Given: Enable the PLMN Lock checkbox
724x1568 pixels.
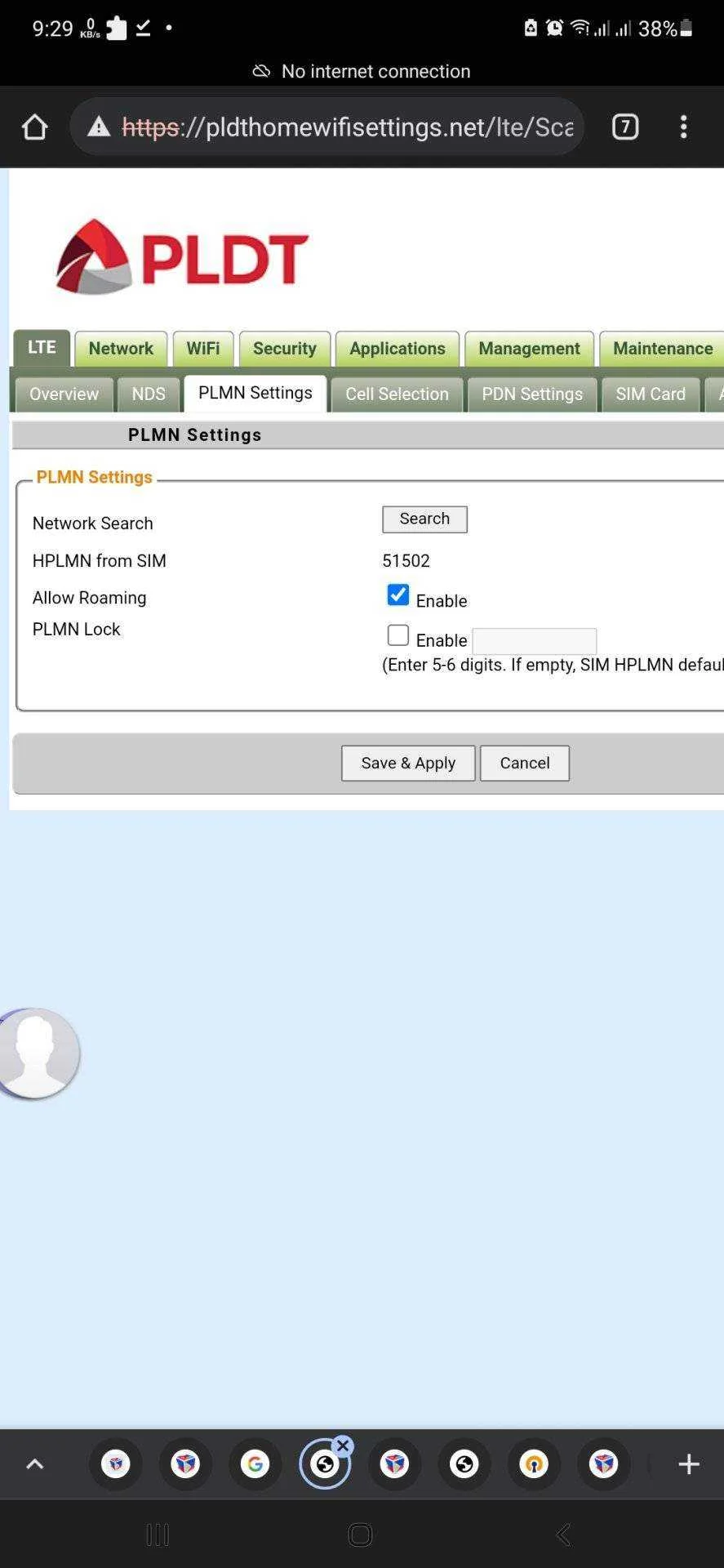Looking at the screenshot, I should pos(398,635).
